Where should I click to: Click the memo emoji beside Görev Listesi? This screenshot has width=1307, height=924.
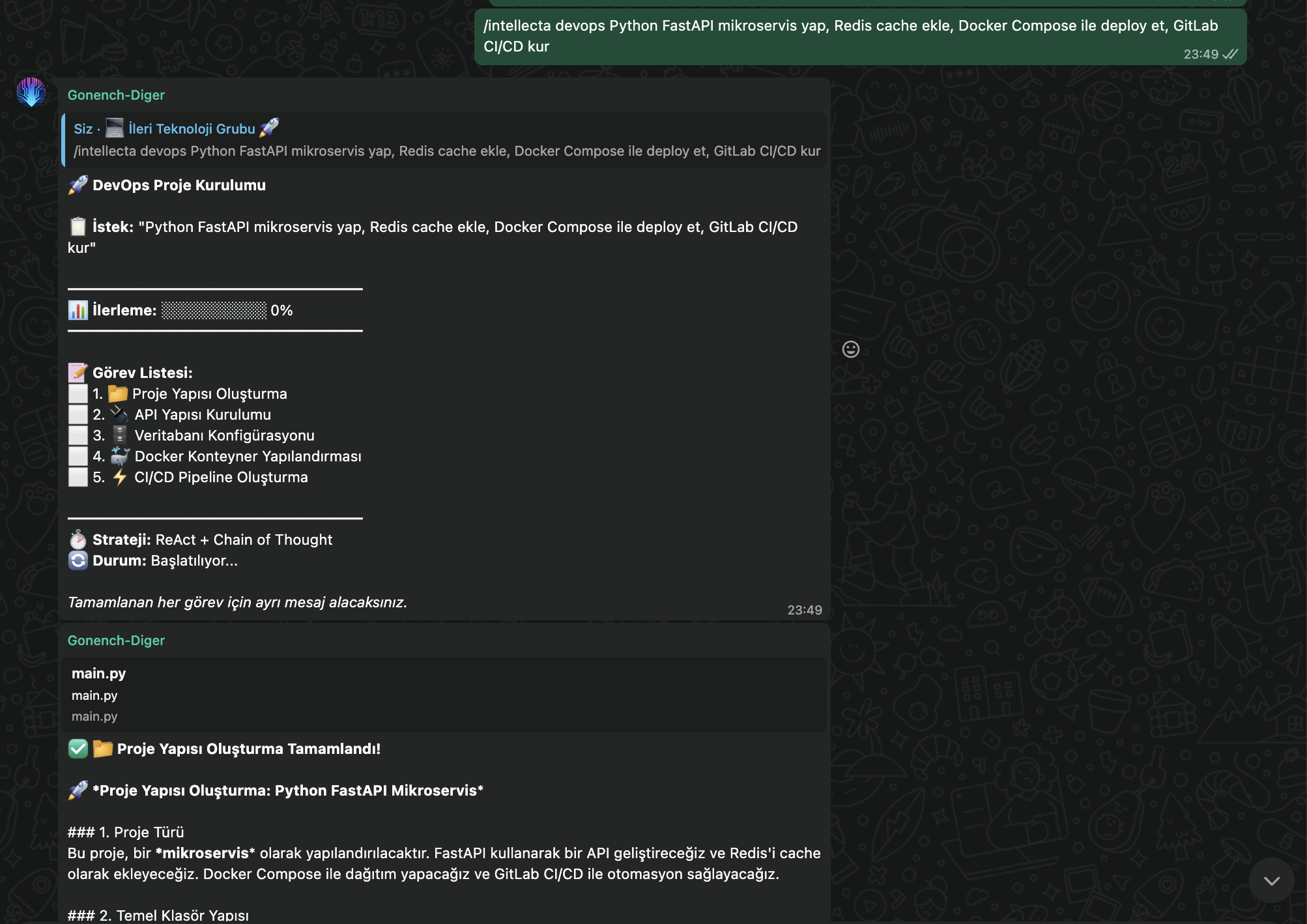(x=78, y=373)
